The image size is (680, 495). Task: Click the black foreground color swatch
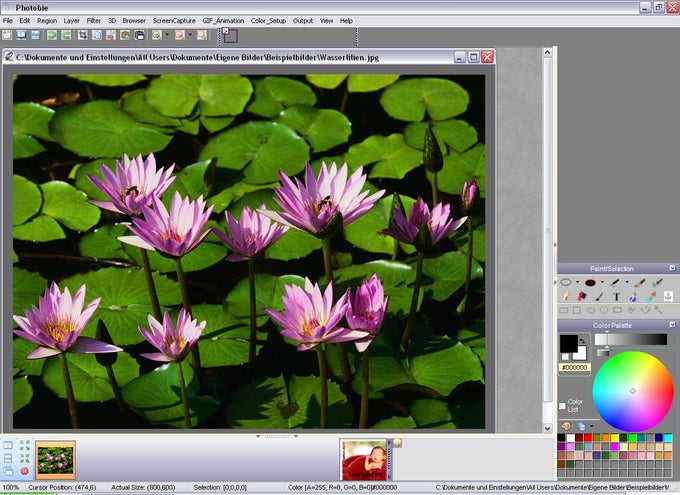[x=568, y=343]
